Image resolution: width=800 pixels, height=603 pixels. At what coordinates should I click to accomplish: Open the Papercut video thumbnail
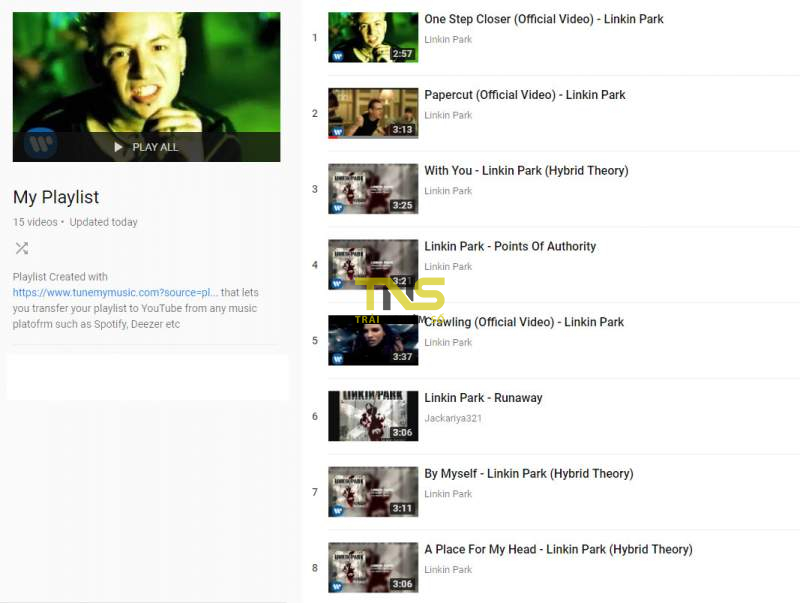(x=373, y=113)
